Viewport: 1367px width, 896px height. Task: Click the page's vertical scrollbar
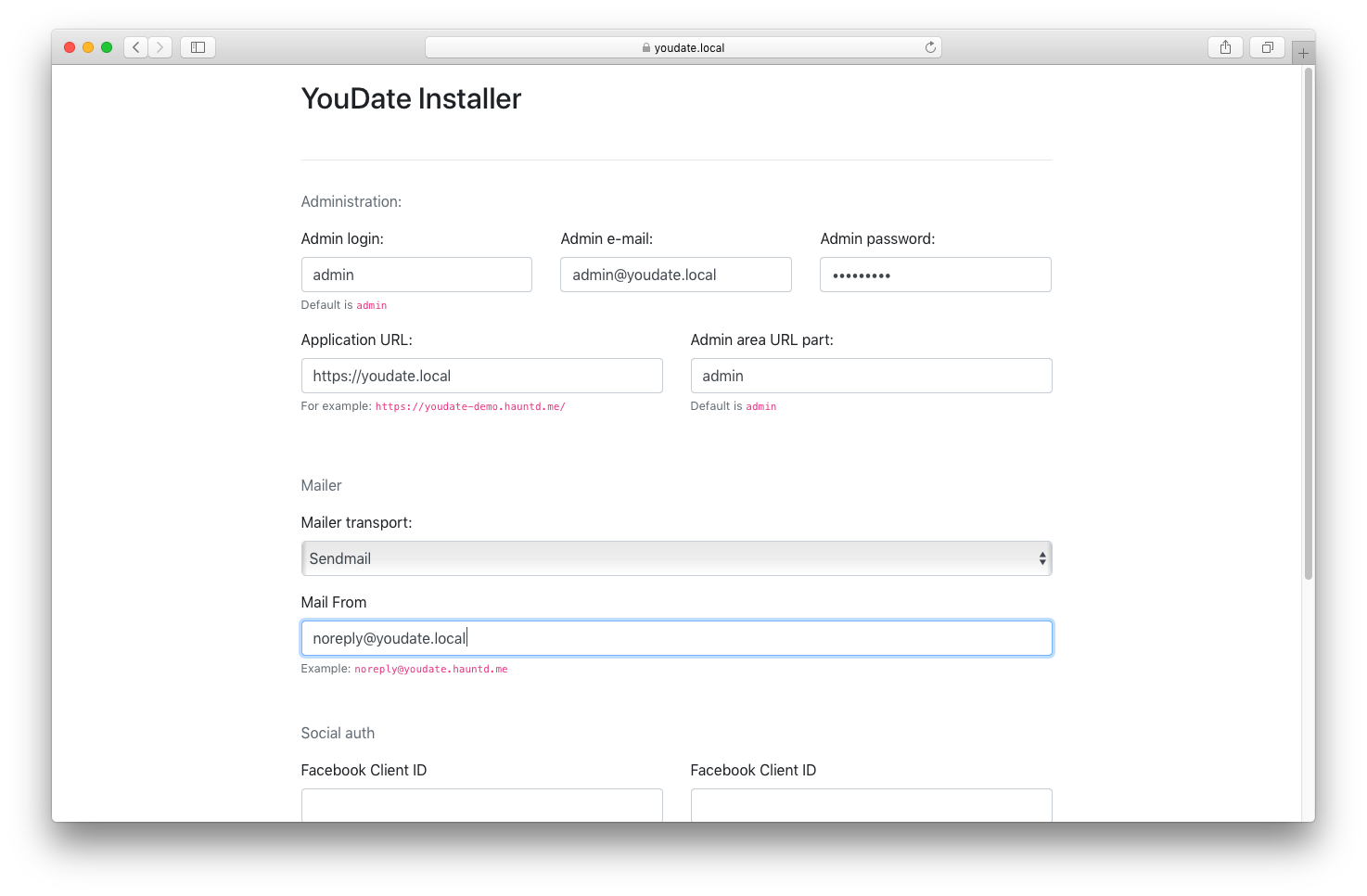coord(1309,325)
